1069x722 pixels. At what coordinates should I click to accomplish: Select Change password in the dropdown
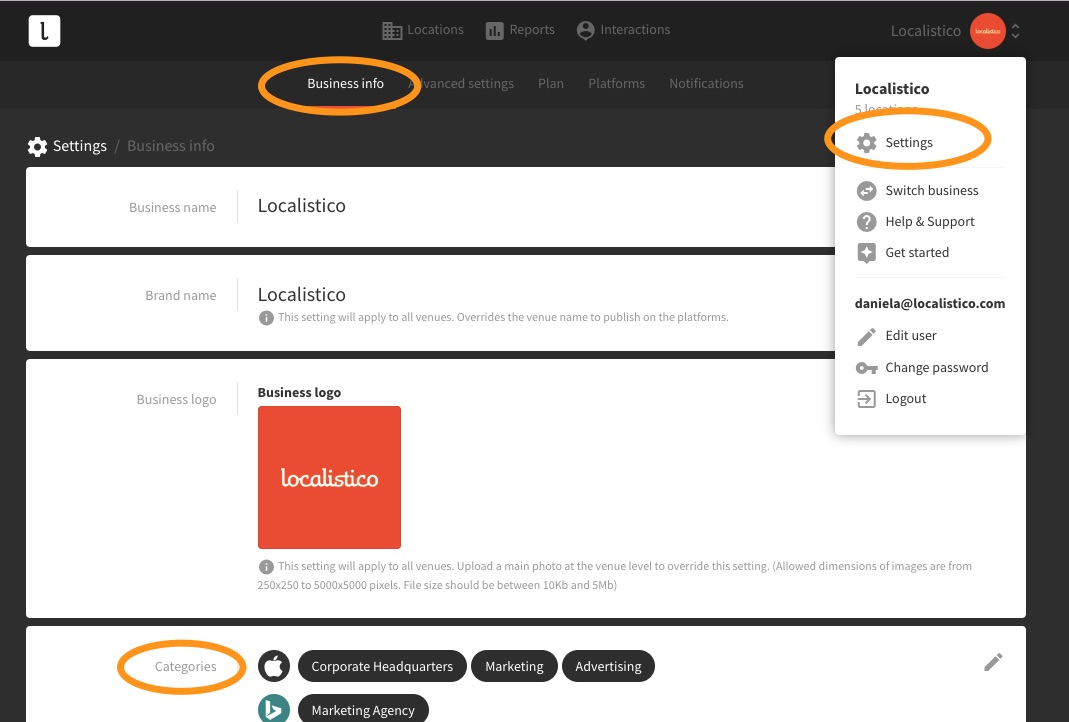(922, 368)
